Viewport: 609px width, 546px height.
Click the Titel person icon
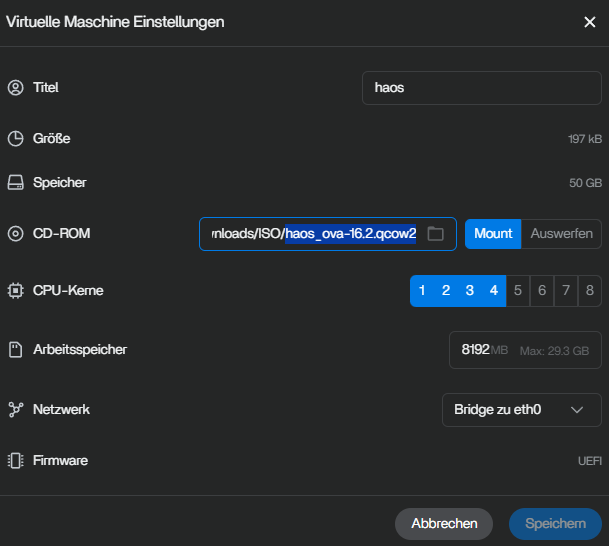coord(15,88)
